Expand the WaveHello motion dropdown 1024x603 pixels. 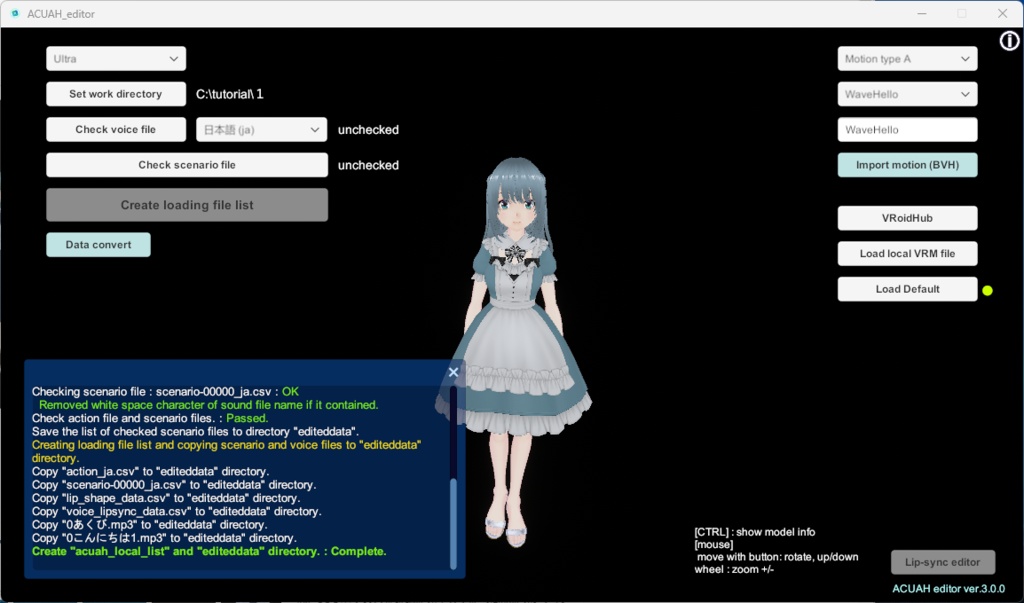(906, 93)
